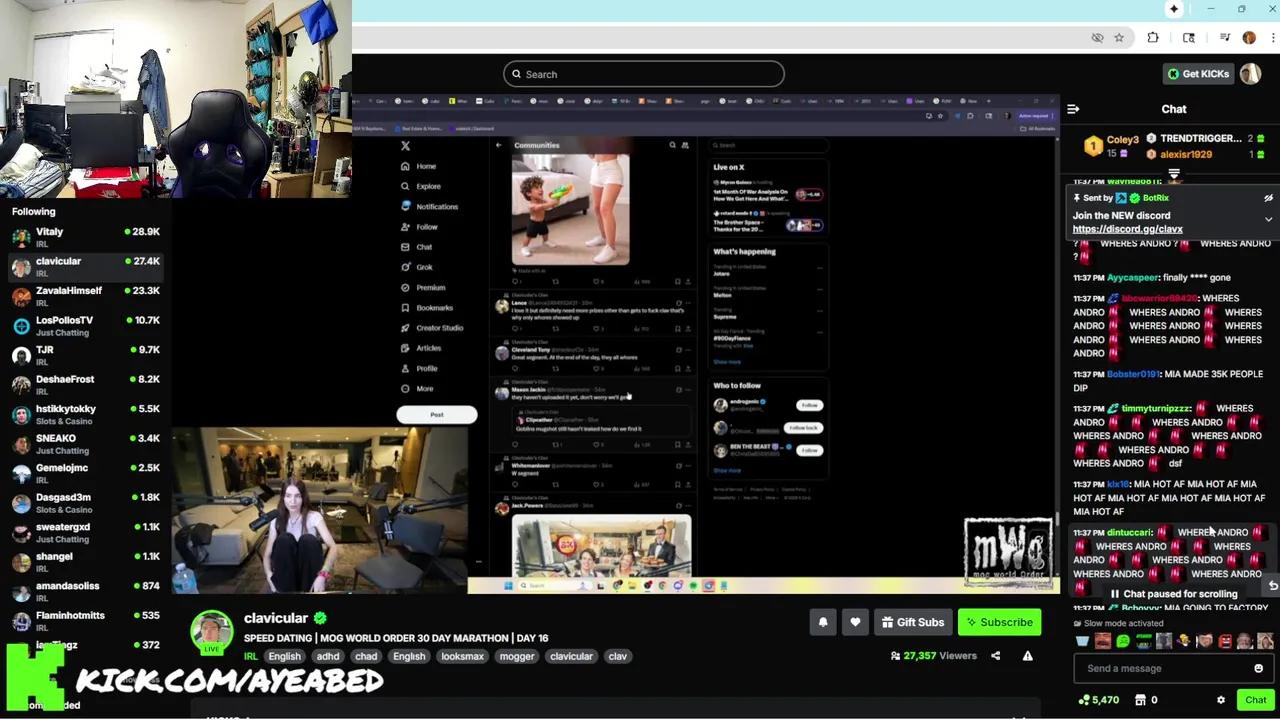Image resolution: width=1280 pixels, height=720 pixels.
Task: Select the IRL category link
Action: 251,656
